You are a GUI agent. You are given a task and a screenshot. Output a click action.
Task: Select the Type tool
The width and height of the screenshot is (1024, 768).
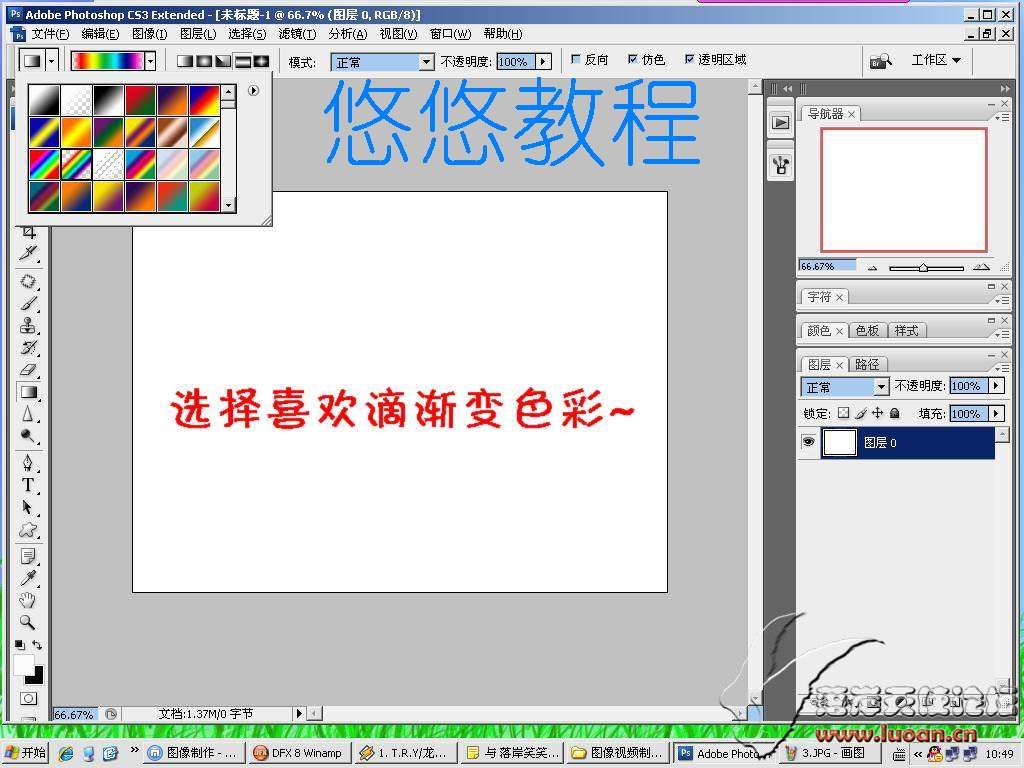coord(28,485)
